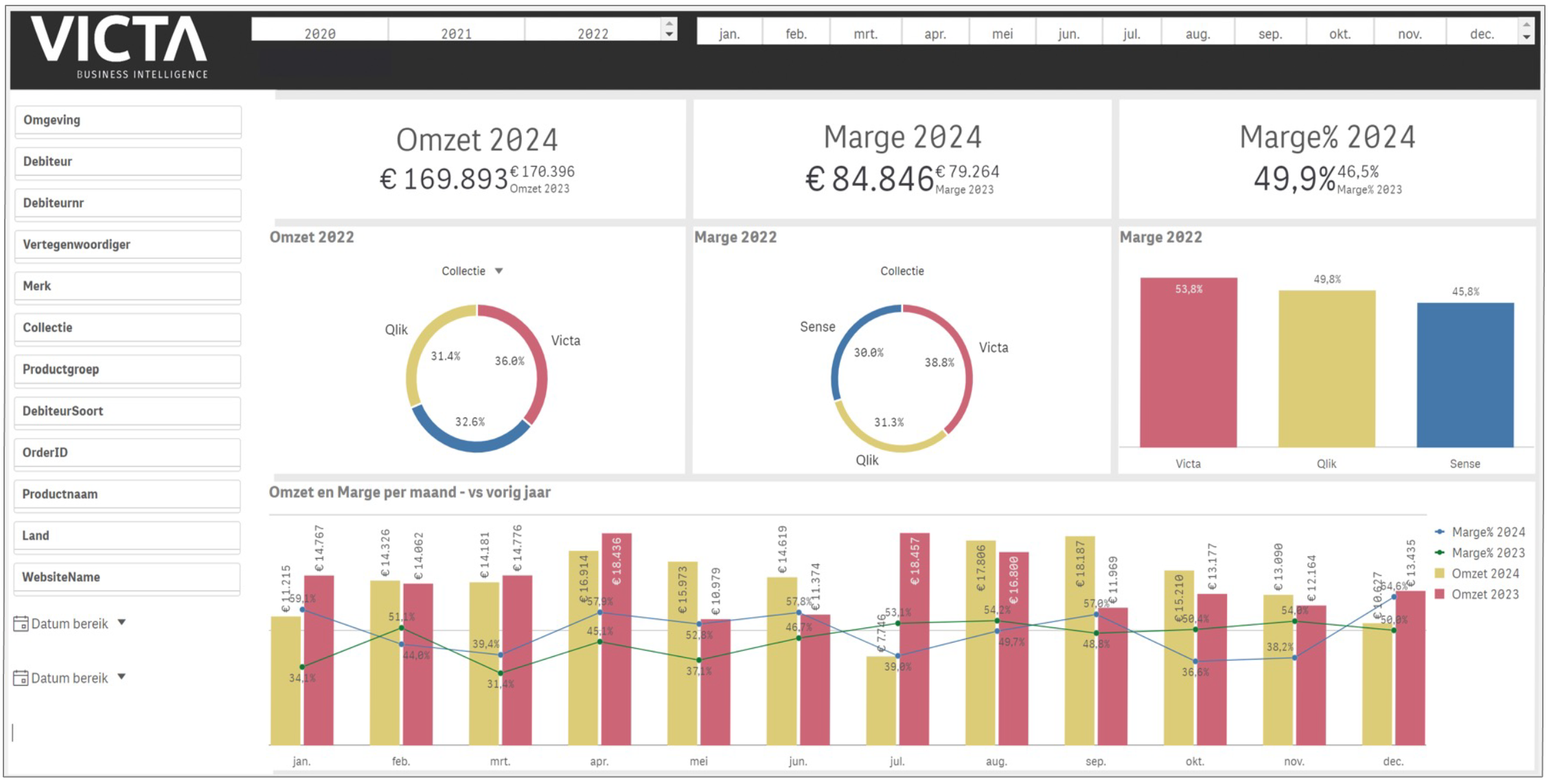Select apr. in the month filter
Screen dimensions: 1549x784
[935, 33]
